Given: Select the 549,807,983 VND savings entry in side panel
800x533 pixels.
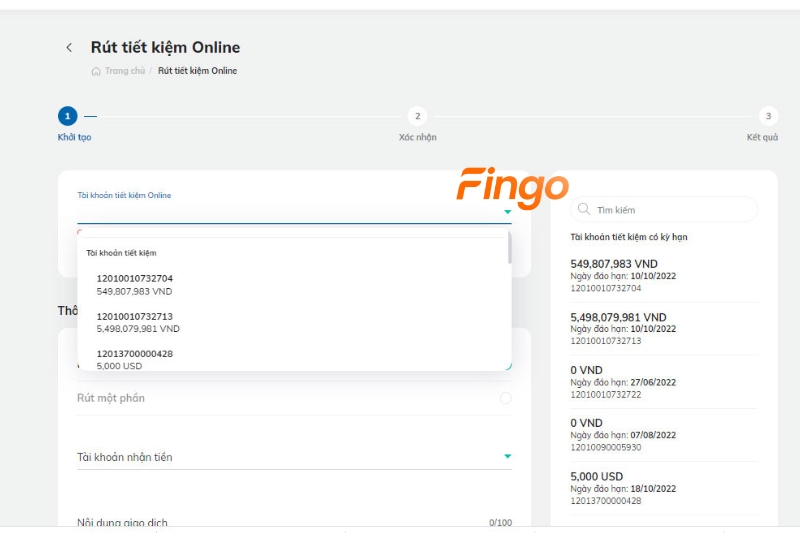Looking at the screenshot, I should click(664, 275).
